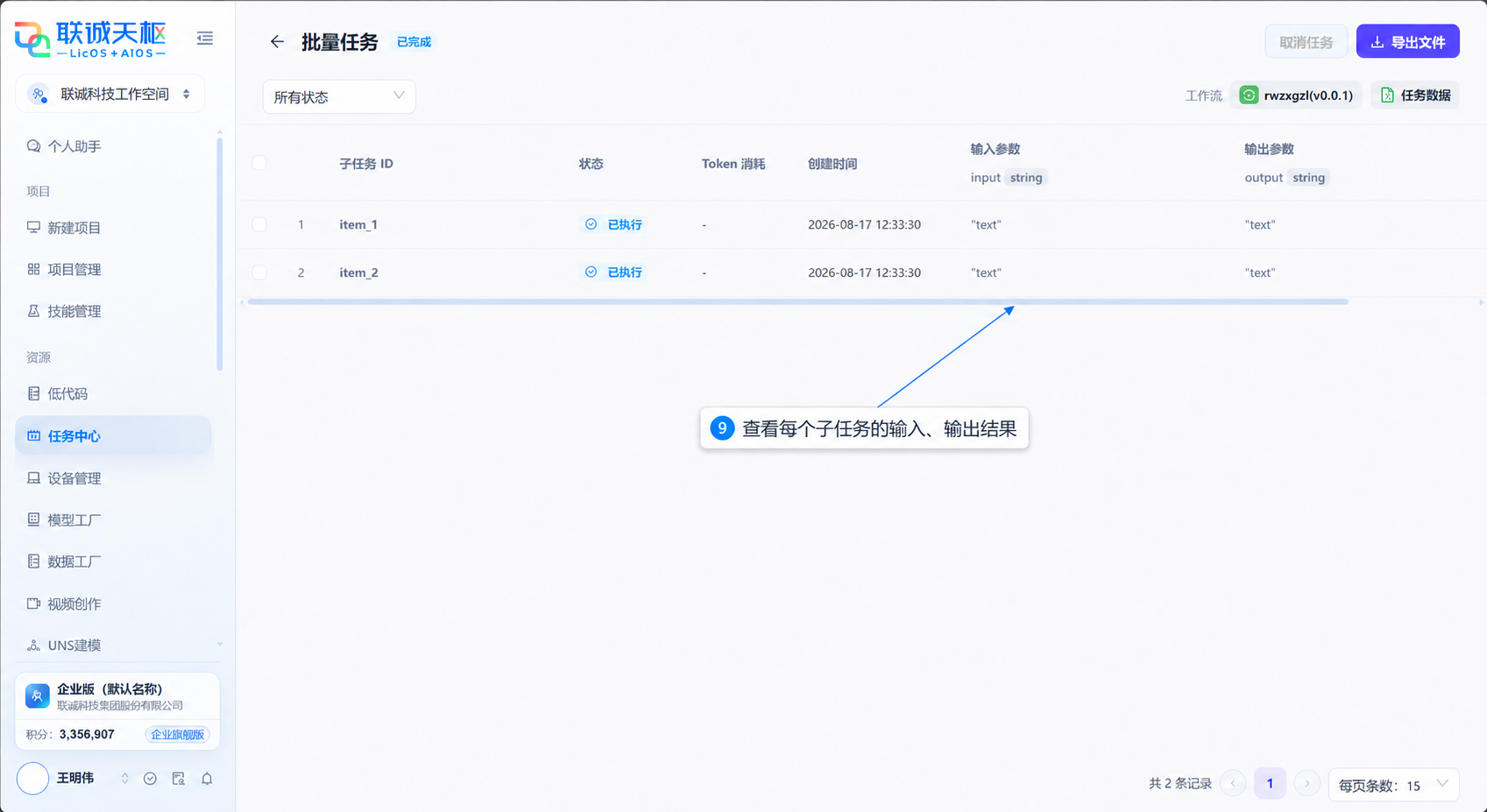Image resolution: width=1487 pixels, height=812 pixels.
Task: Select page 1 in pagination
Action: [1270, 784]
